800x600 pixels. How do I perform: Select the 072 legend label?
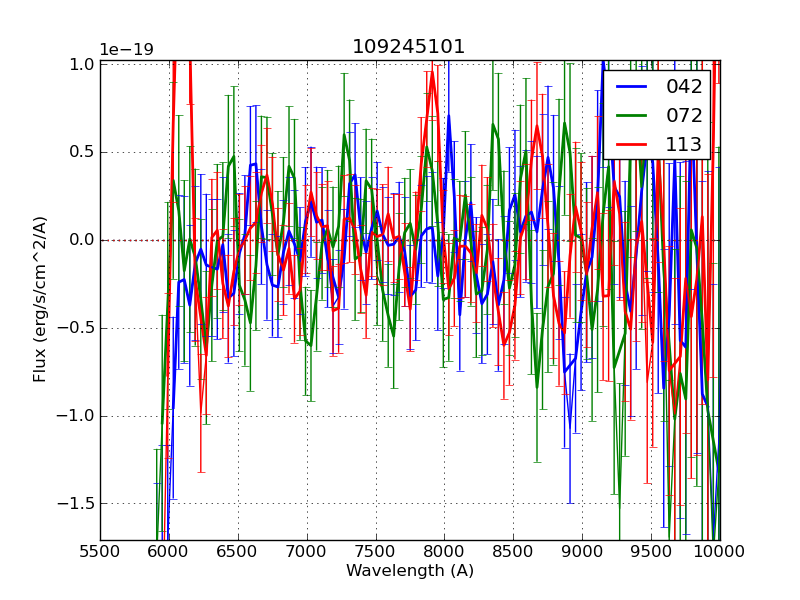click(x=684, y=115)
